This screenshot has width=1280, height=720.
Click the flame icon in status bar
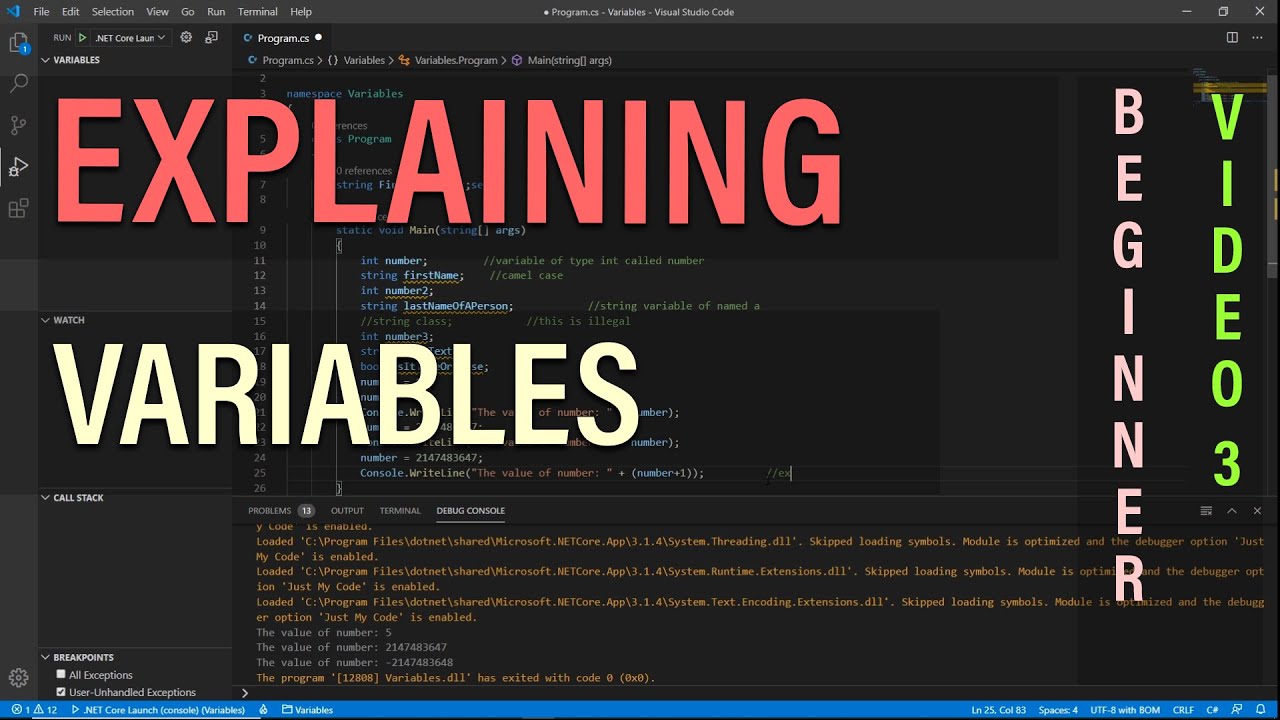point(263,710)
